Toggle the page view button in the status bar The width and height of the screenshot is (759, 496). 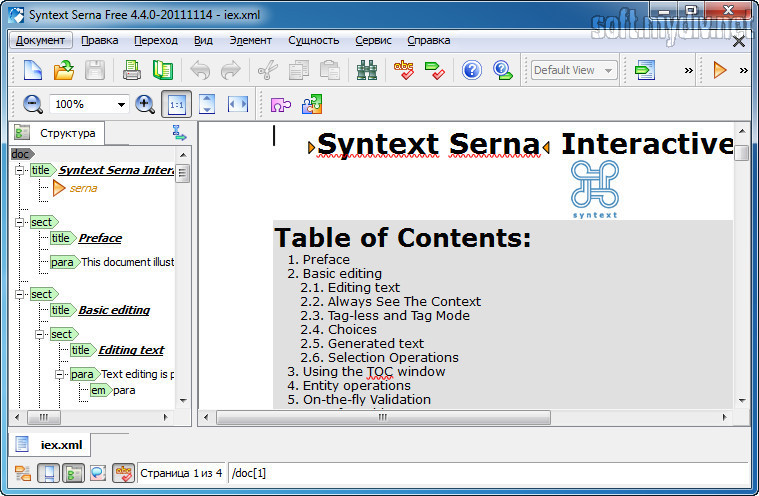tap(48, 473)
